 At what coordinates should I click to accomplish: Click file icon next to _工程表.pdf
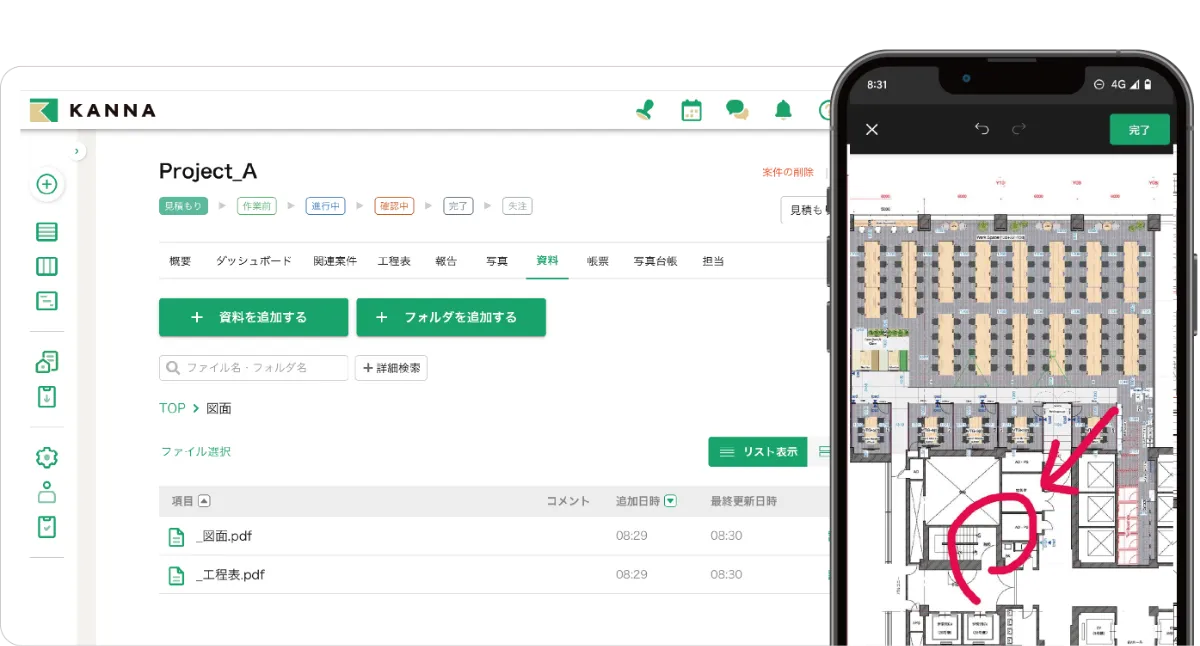point(176,575)
